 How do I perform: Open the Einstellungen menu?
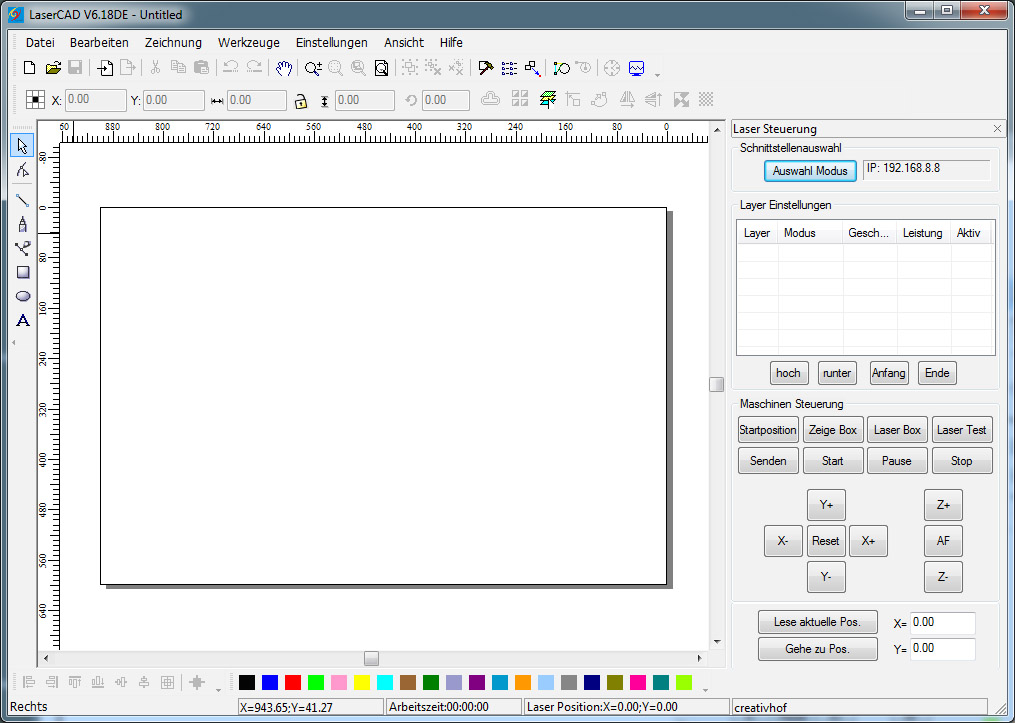[331, 42]
